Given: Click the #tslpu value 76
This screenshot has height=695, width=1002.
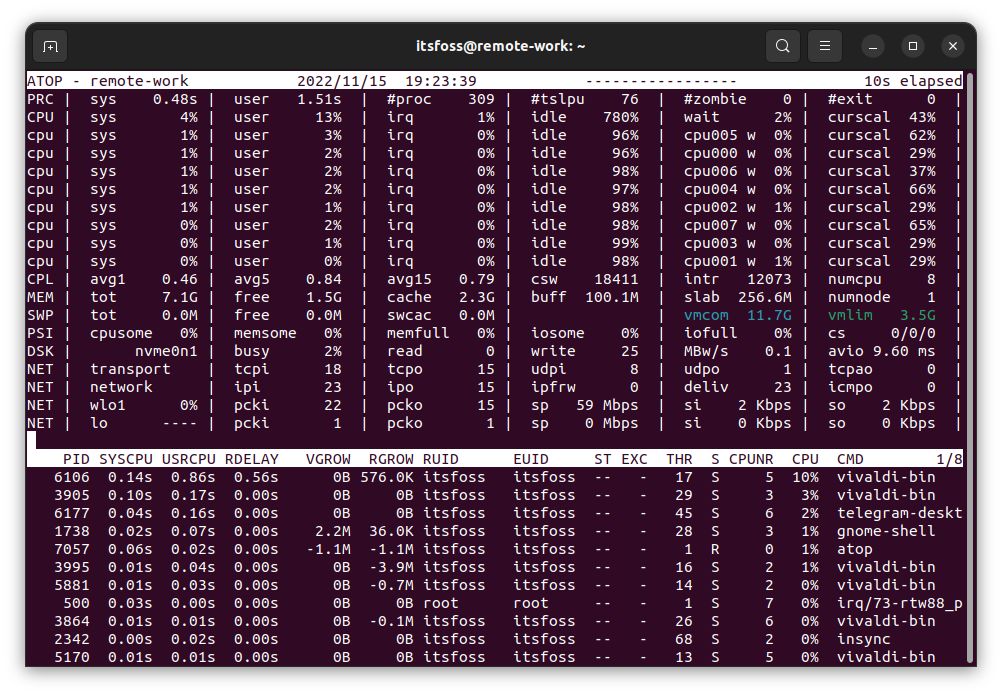Looking at the screenshot, I should pyautogui.click(x=630, y=99).
